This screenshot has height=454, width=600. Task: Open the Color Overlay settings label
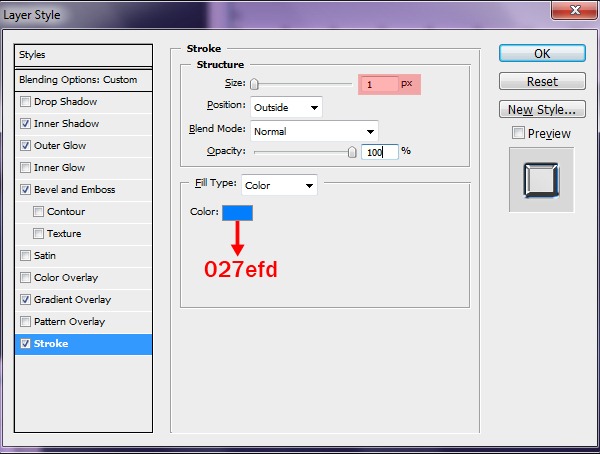pyautogui.click(x=66, y=278)
